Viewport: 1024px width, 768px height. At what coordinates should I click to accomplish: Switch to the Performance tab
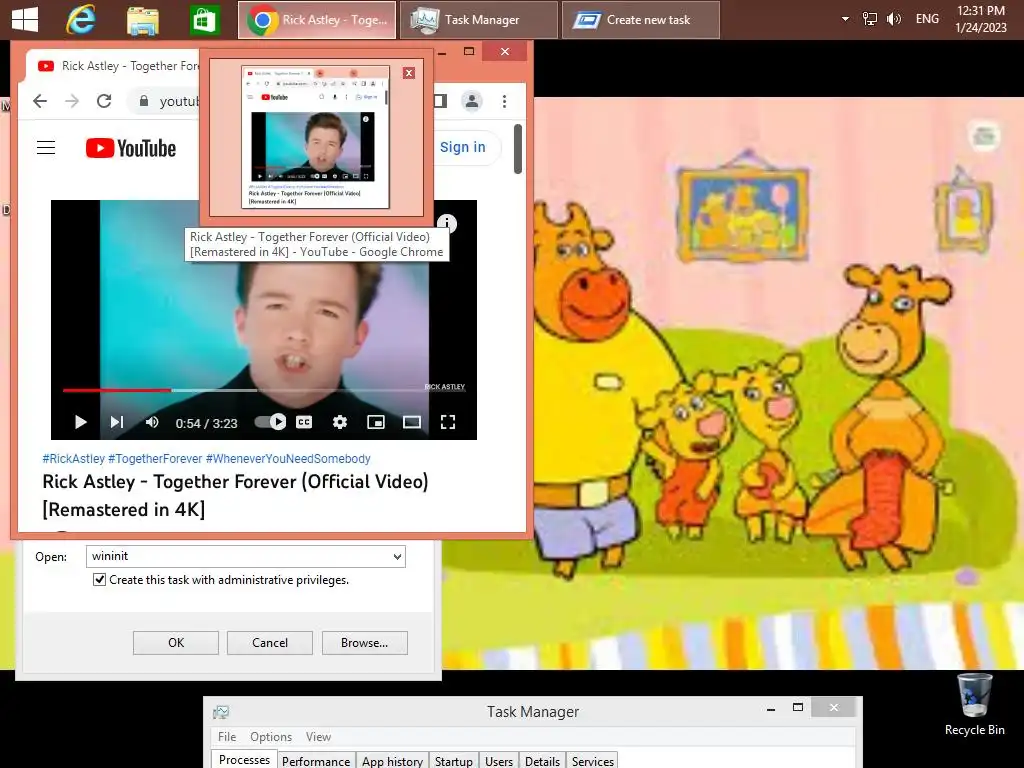coord(316,761)
